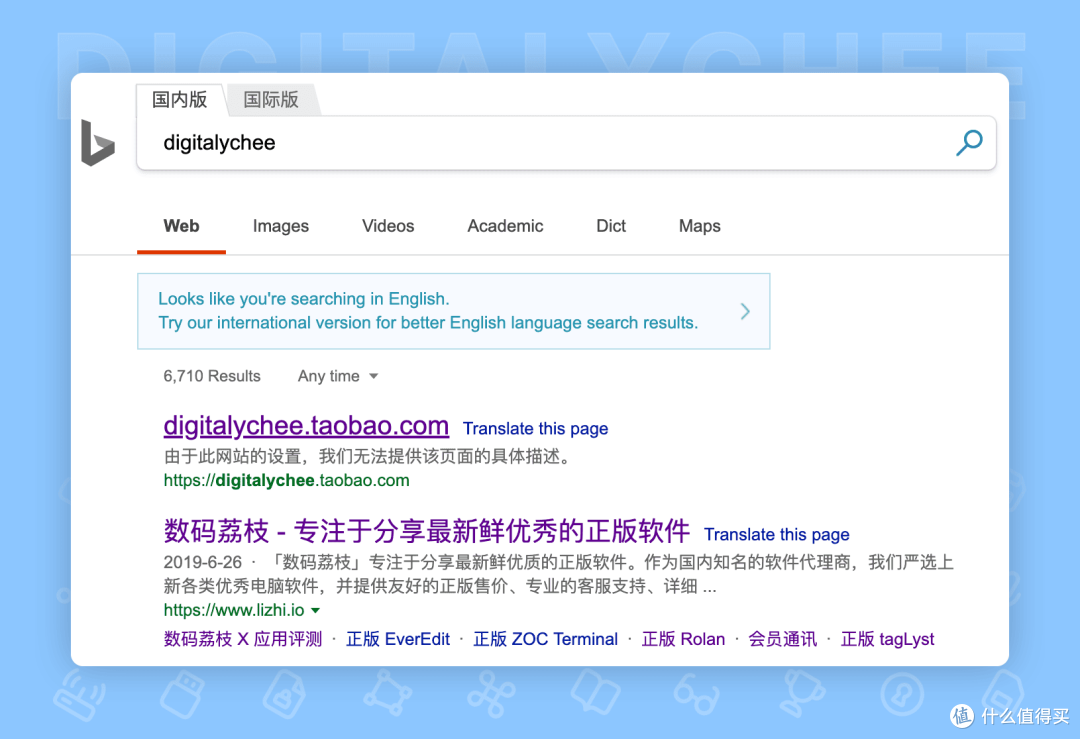Translate the 数码荔枝 result page
The height and width of the screenshot is (739, 1080).
776,534
